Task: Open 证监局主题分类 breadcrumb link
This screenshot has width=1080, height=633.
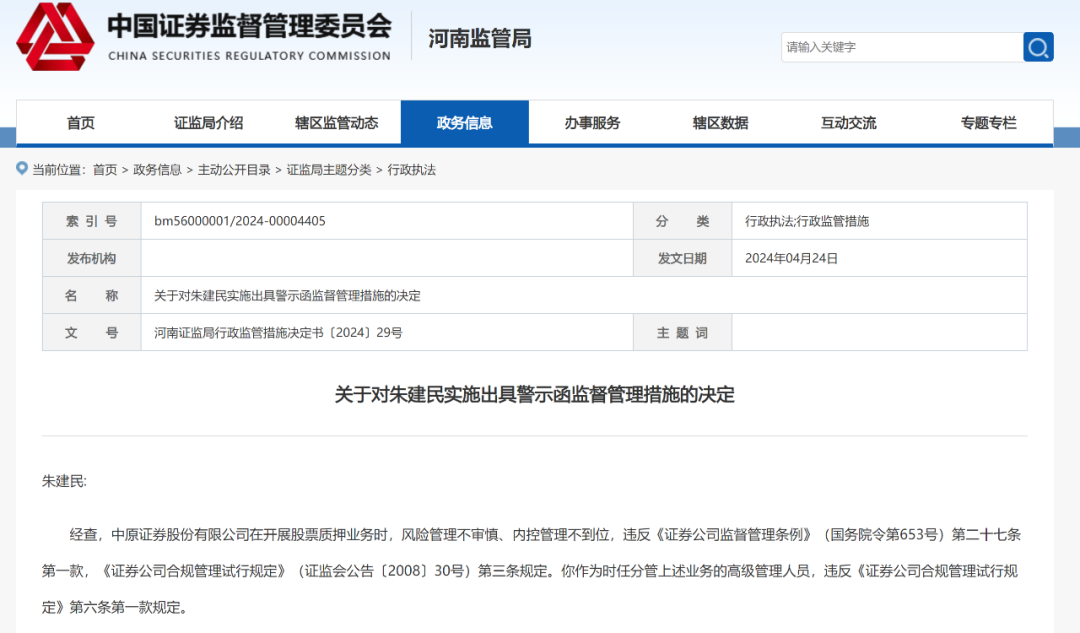Action: 329,170
